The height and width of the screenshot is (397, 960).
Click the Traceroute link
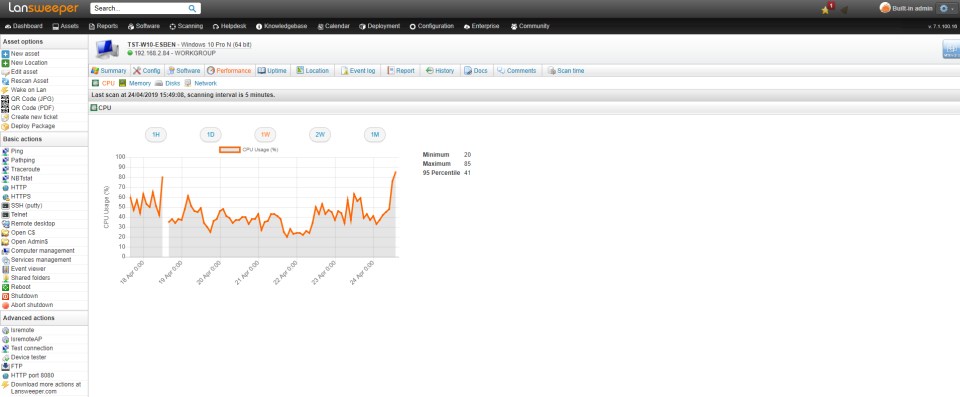(x=25, y=169)
